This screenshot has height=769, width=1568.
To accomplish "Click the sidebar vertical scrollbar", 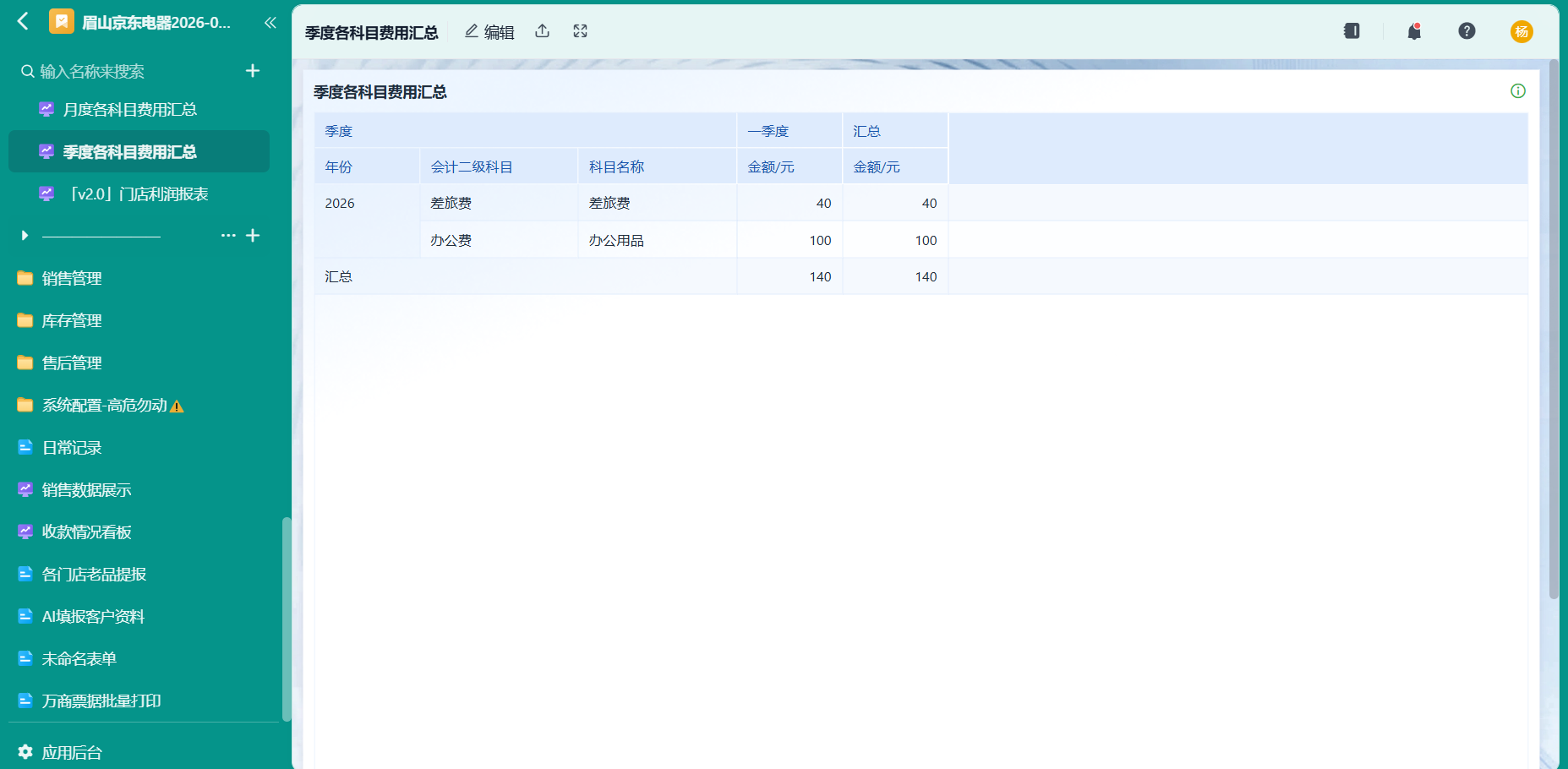I will [x=287, y=619].
